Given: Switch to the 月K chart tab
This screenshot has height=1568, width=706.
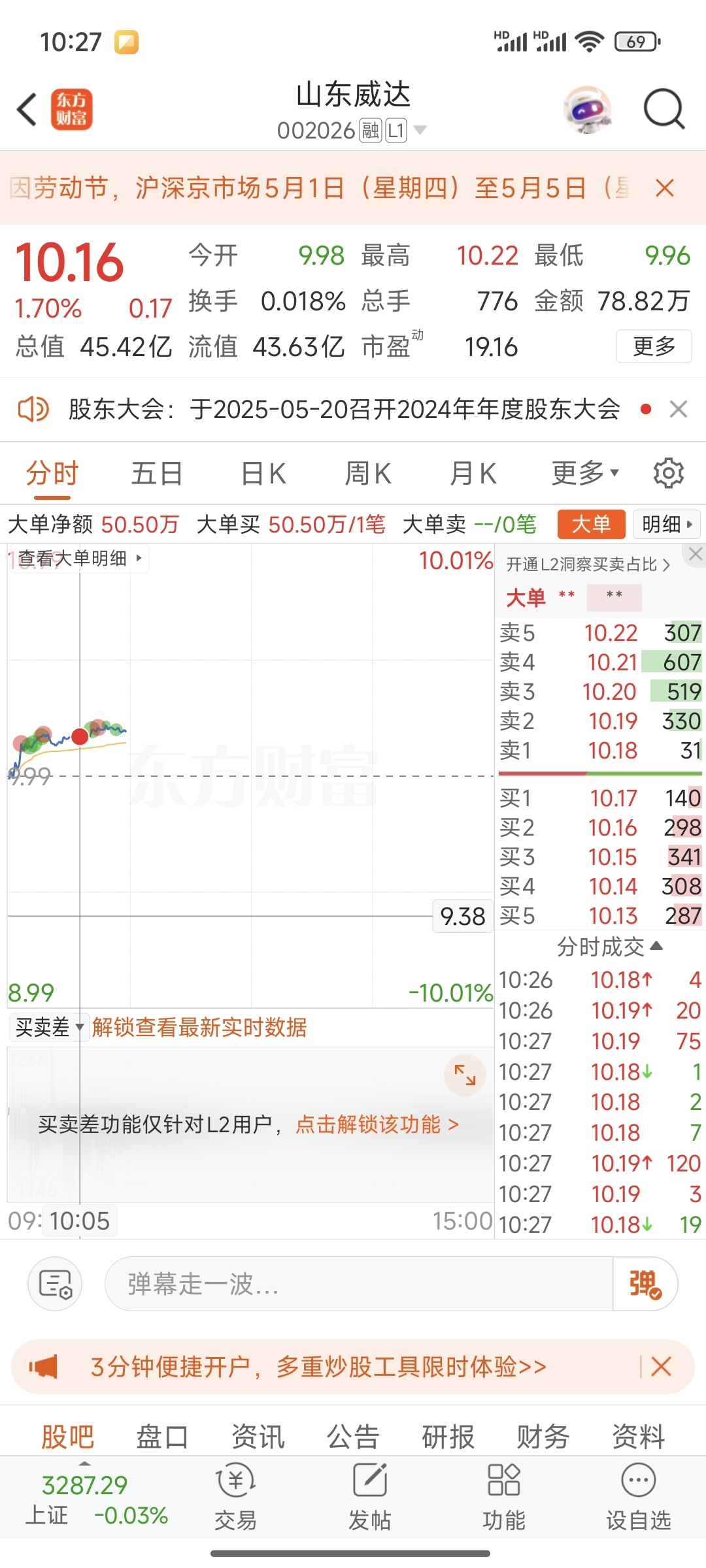Looking at the screenshot, I should coord(473,473).
